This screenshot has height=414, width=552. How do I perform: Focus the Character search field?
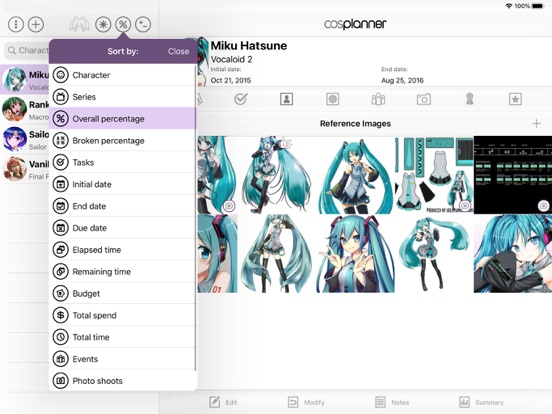point(27,50)
